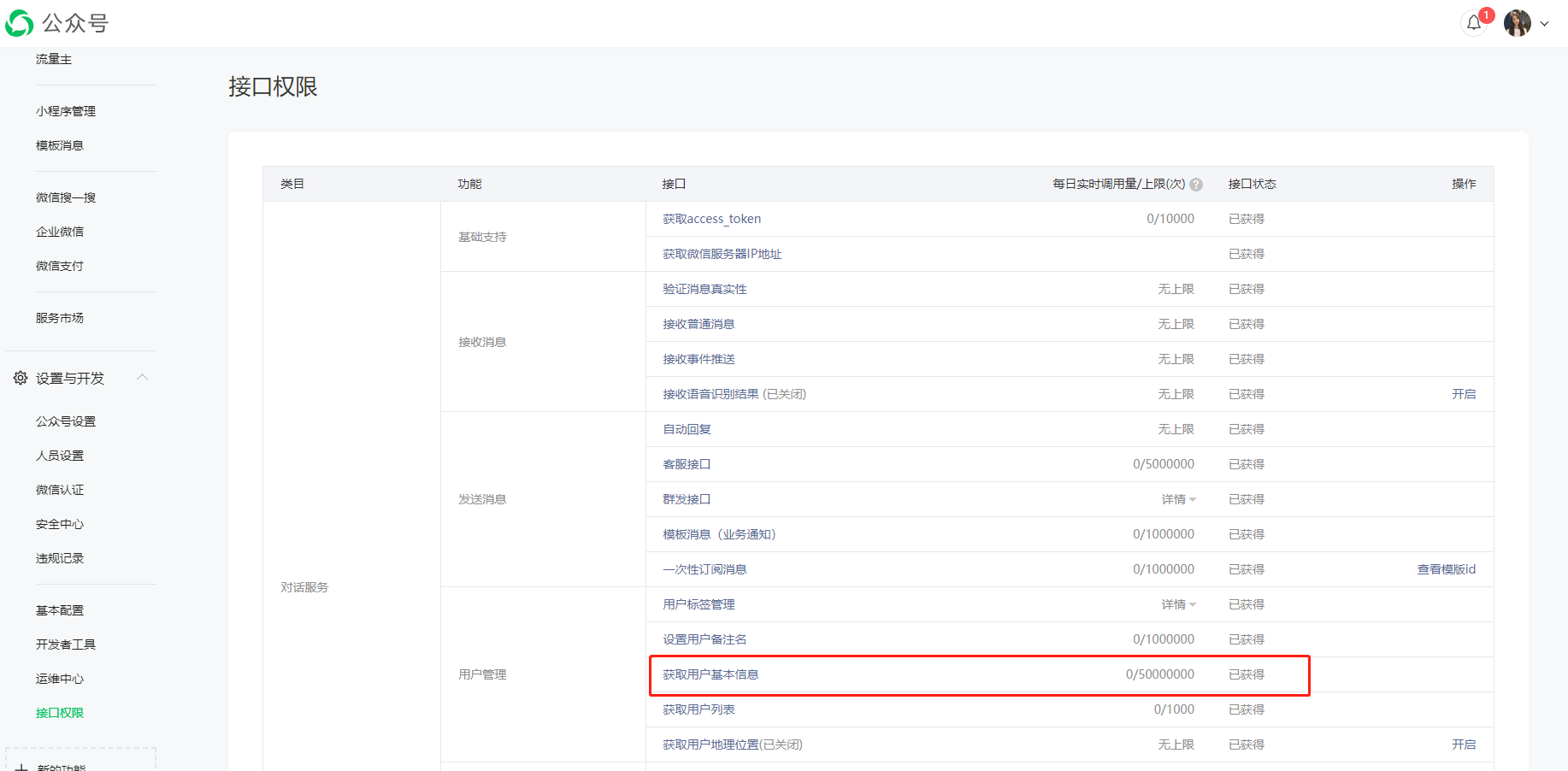Viewport: 1568px width, 771px height.
Task: Open 小程序管理 in sidebar
Action: tap(66, 111)
